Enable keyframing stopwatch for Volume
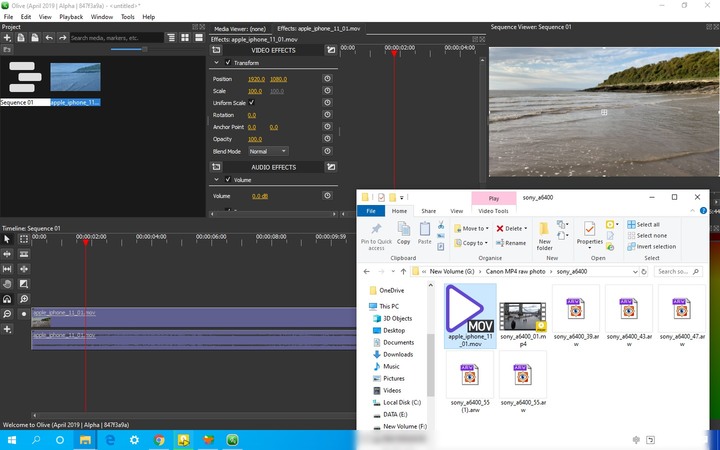The width and height of the screenshot is (720, 450). pyautogui.click(x=327, y=196)
